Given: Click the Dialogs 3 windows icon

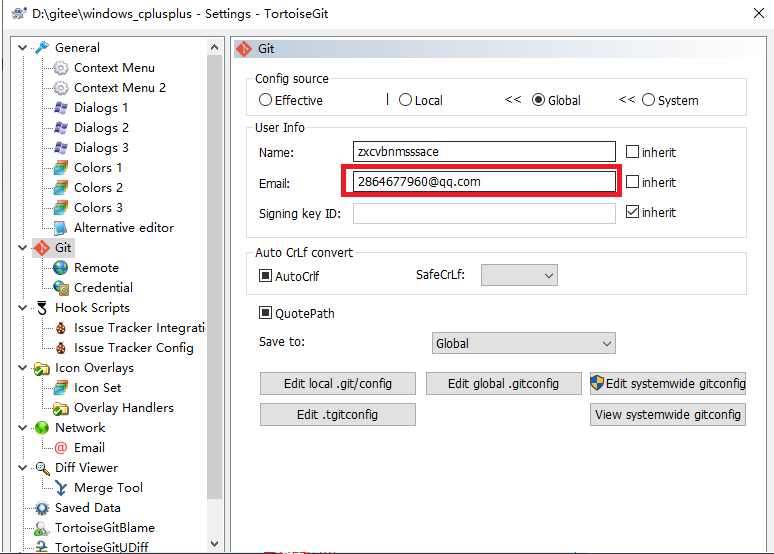Looking at the screenshot, I should (61, 148).
